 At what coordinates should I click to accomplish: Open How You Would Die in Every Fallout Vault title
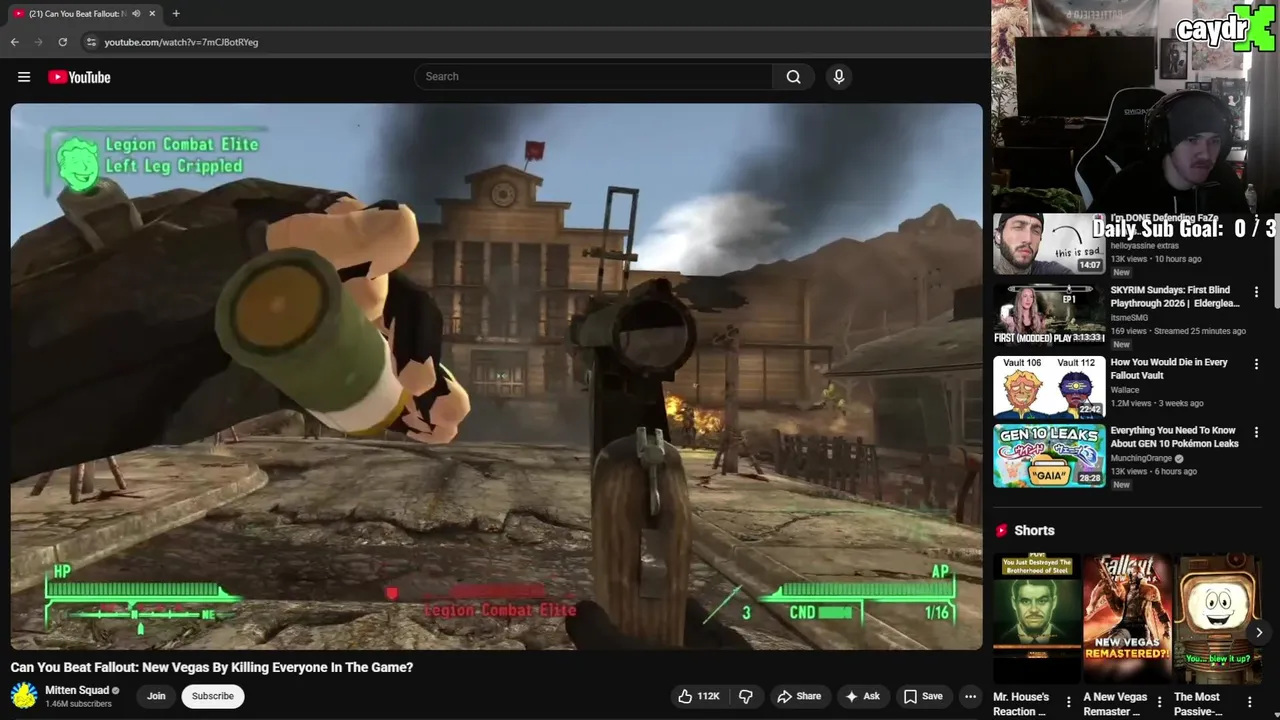1169,369
